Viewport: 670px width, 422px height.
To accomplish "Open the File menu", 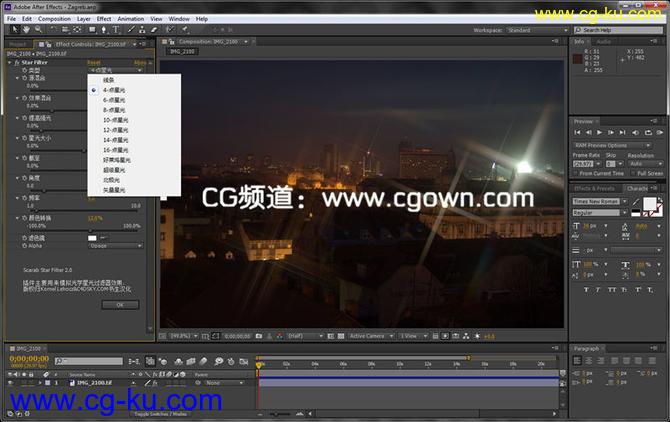I will click(12, 19).
